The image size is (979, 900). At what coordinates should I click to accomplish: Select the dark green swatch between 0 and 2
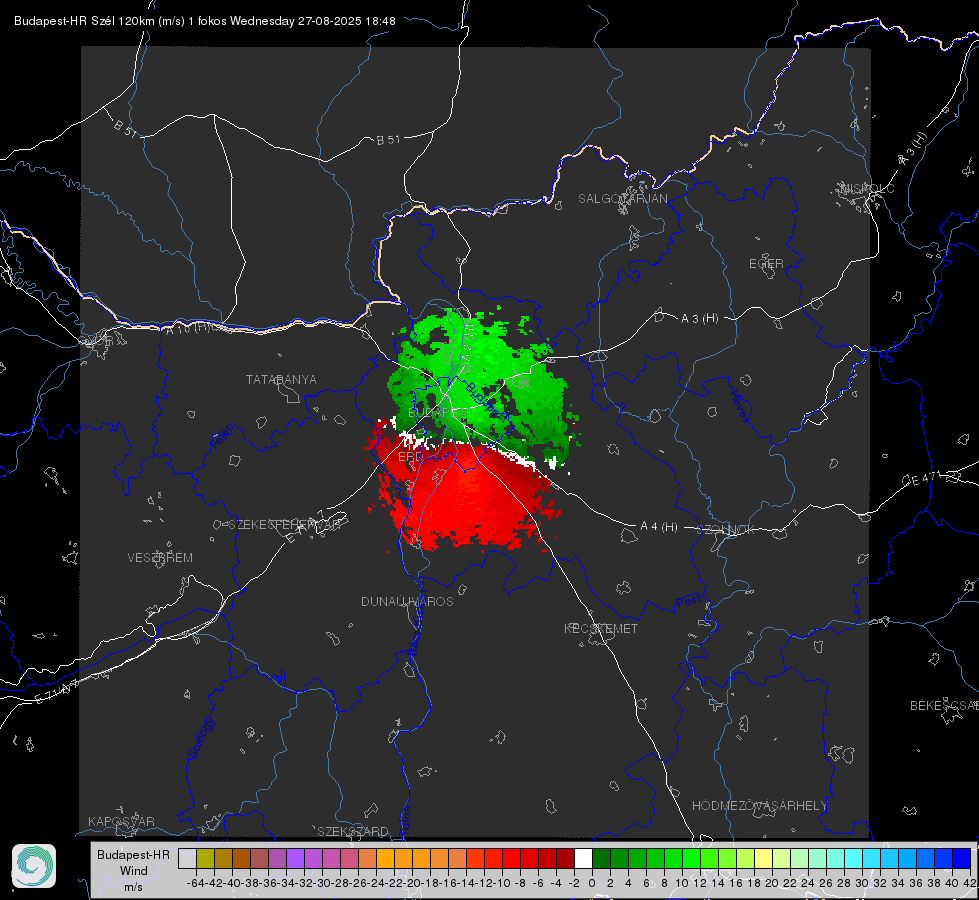[x=601, y=858]
